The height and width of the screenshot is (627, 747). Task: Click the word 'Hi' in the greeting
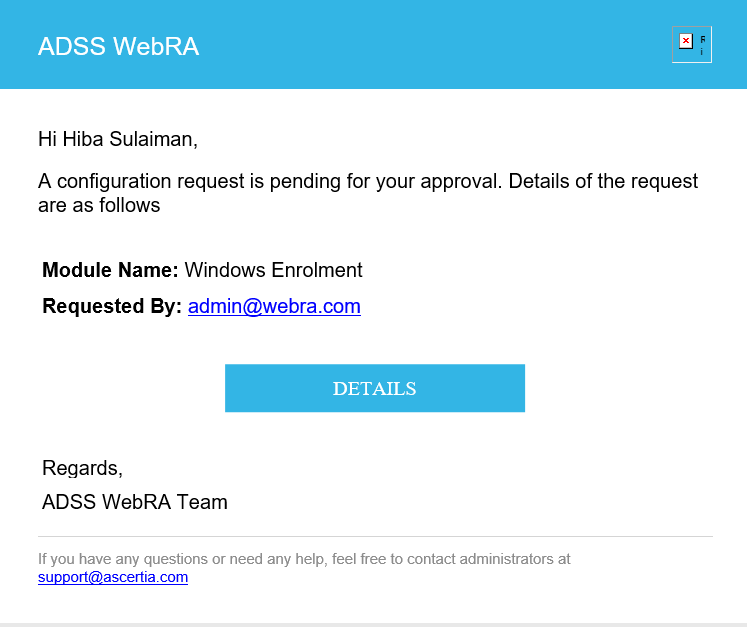coord(48,139)
